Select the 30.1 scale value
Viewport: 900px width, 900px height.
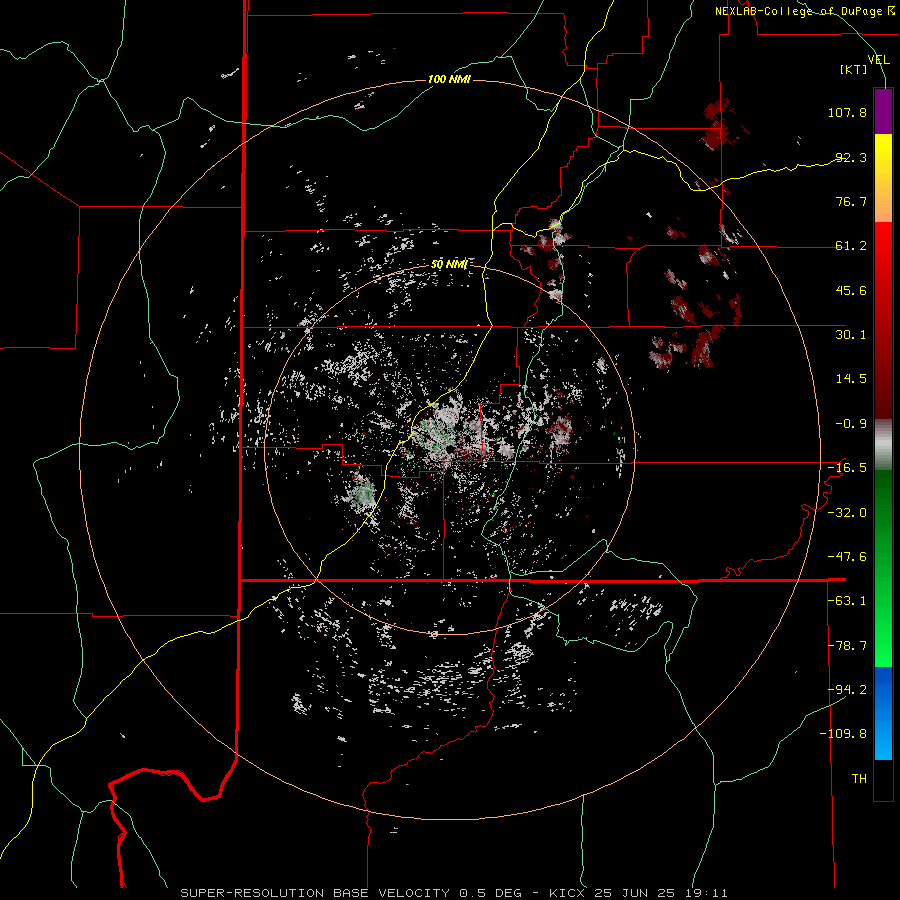(x=851, y=334)
